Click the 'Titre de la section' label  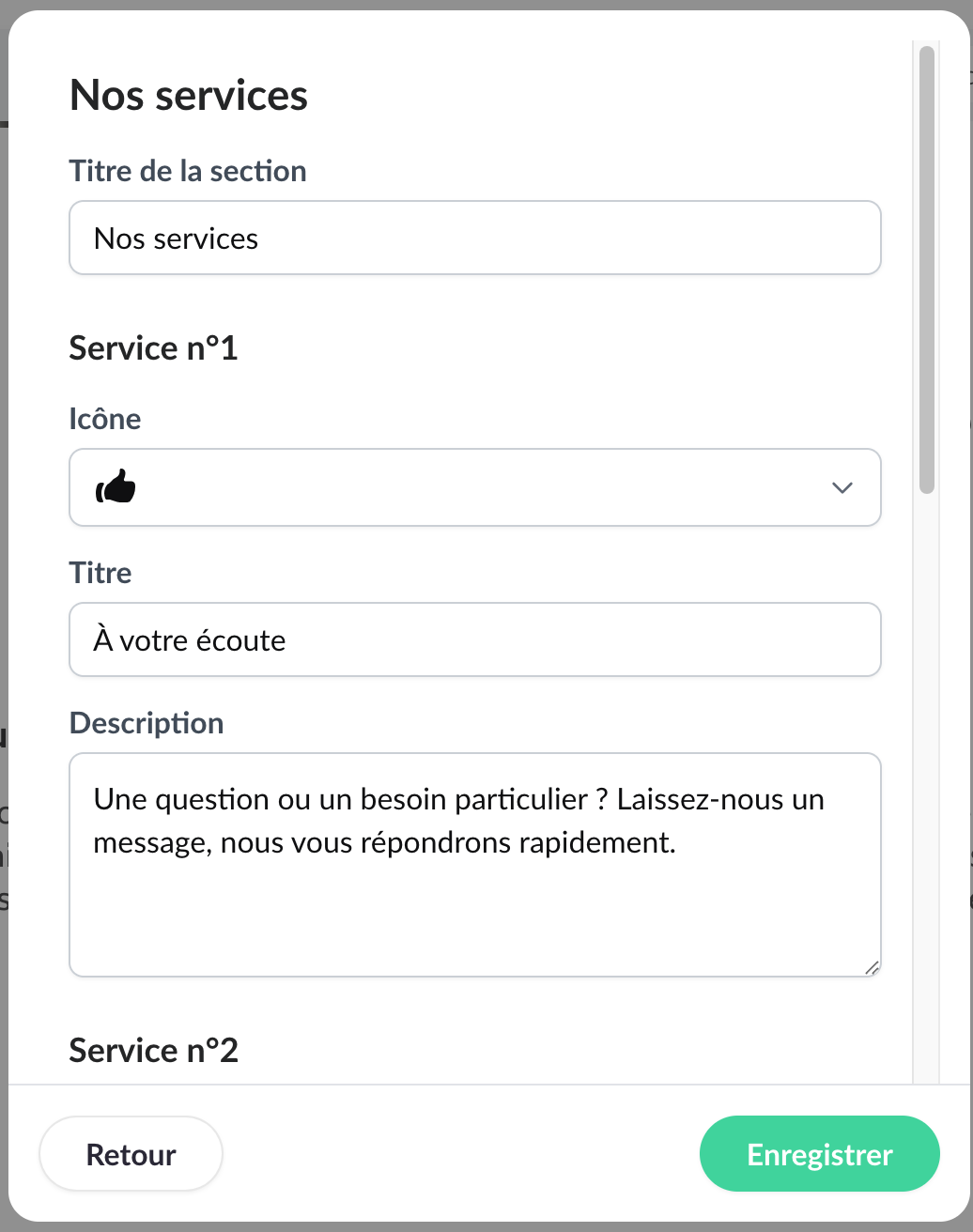click(188, 171)
